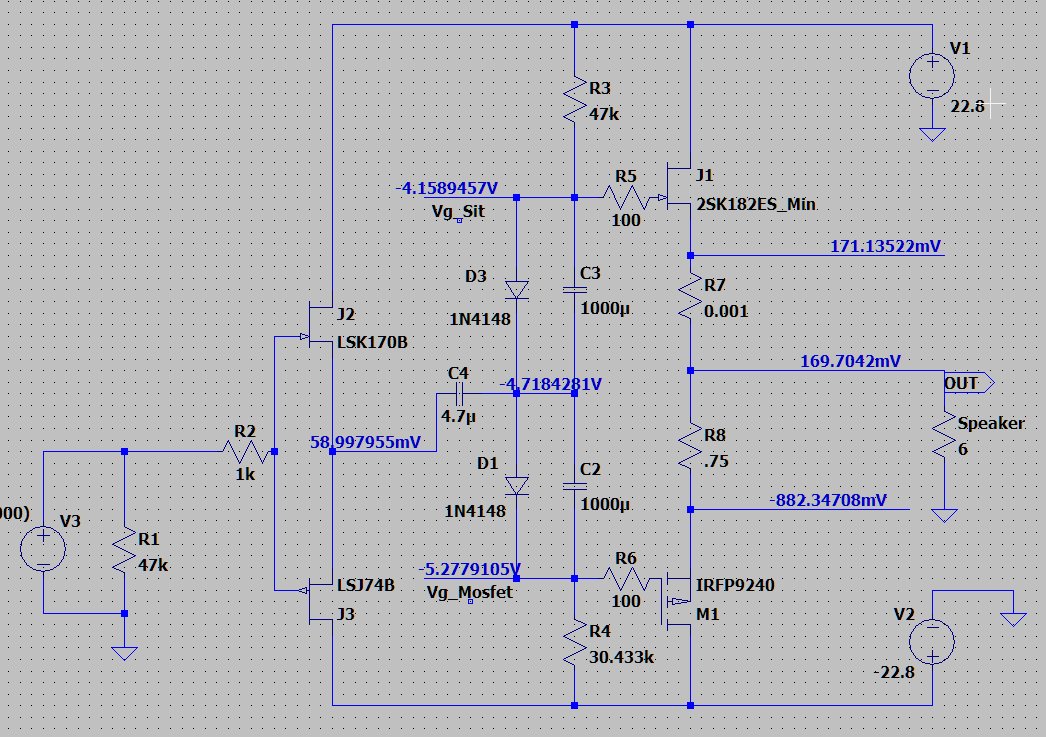Click the R5 100 ohm resistor symbol
The height and width of the screenshot is (737, 1046).
click(x=626, y=197)
